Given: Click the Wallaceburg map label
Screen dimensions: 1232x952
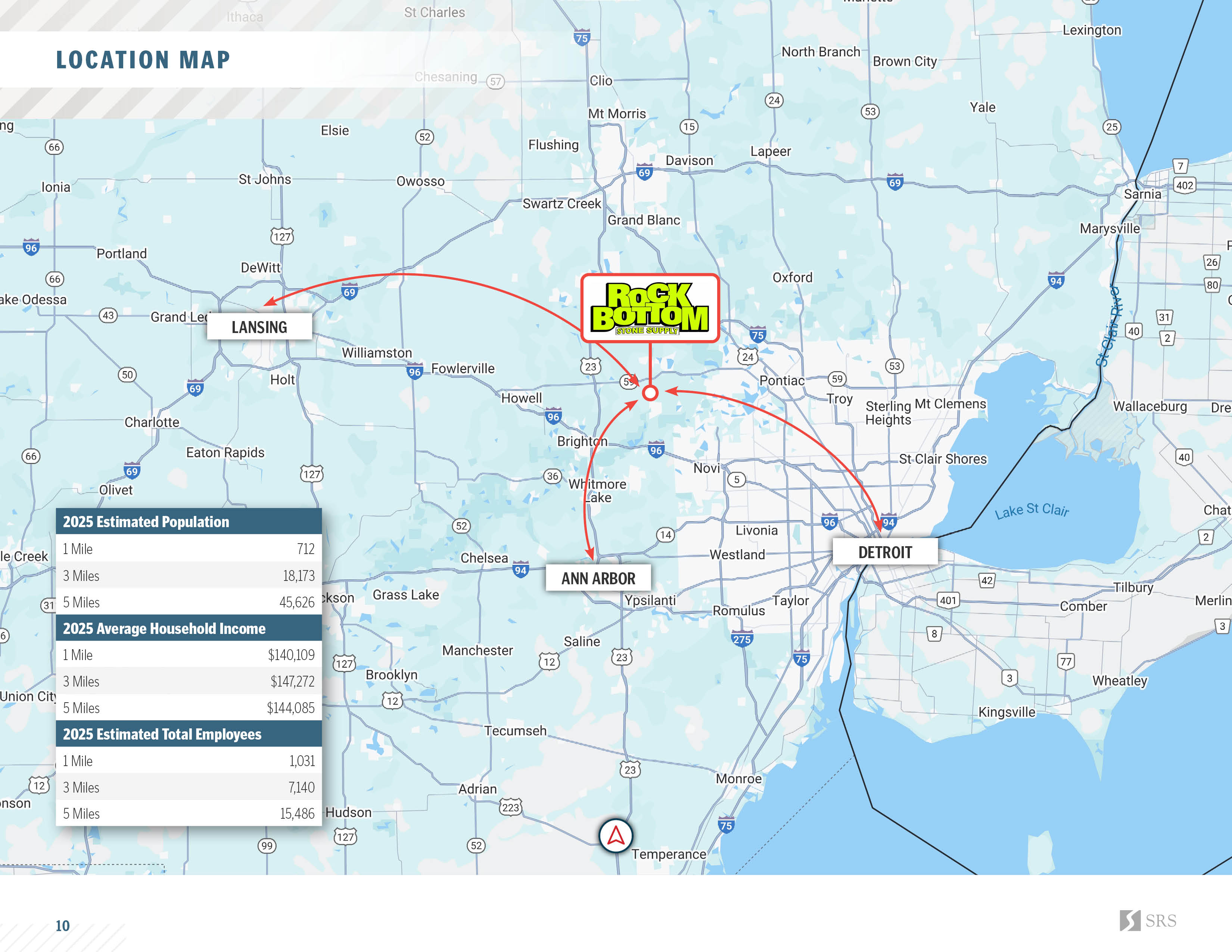Looking at the screenshot, I should 1149,407.
